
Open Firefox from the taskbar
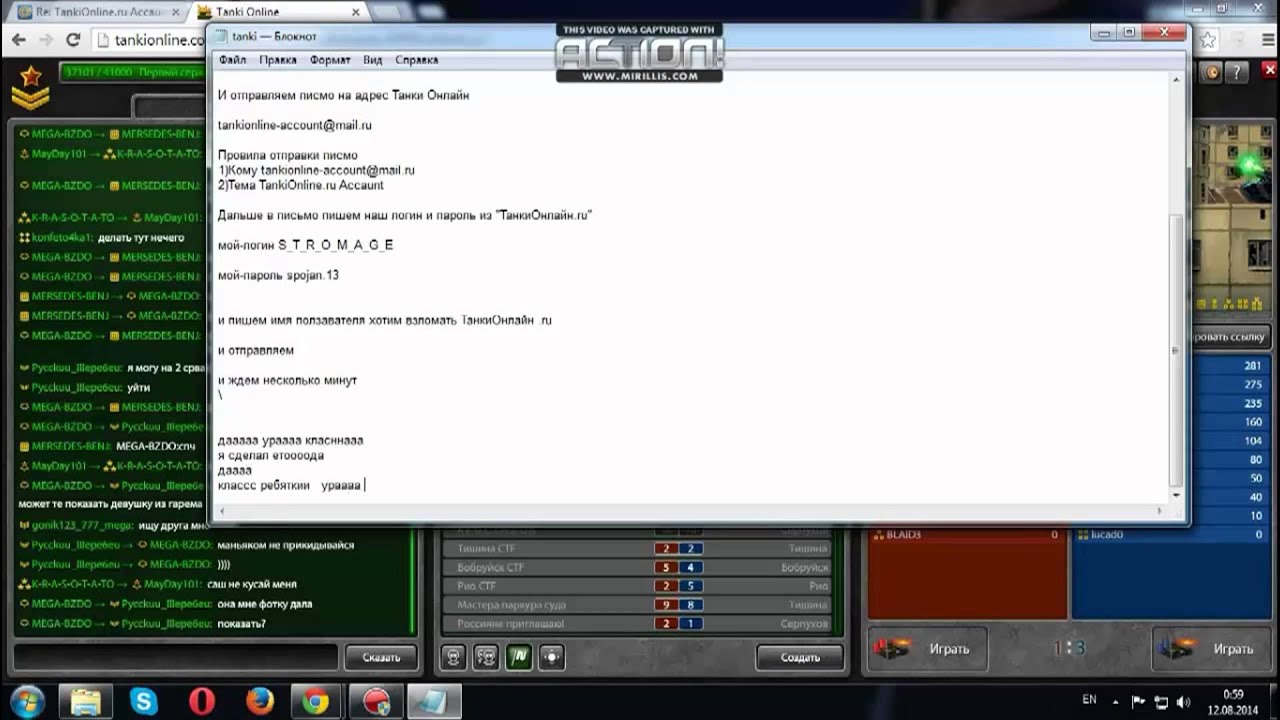click(259, 701)
